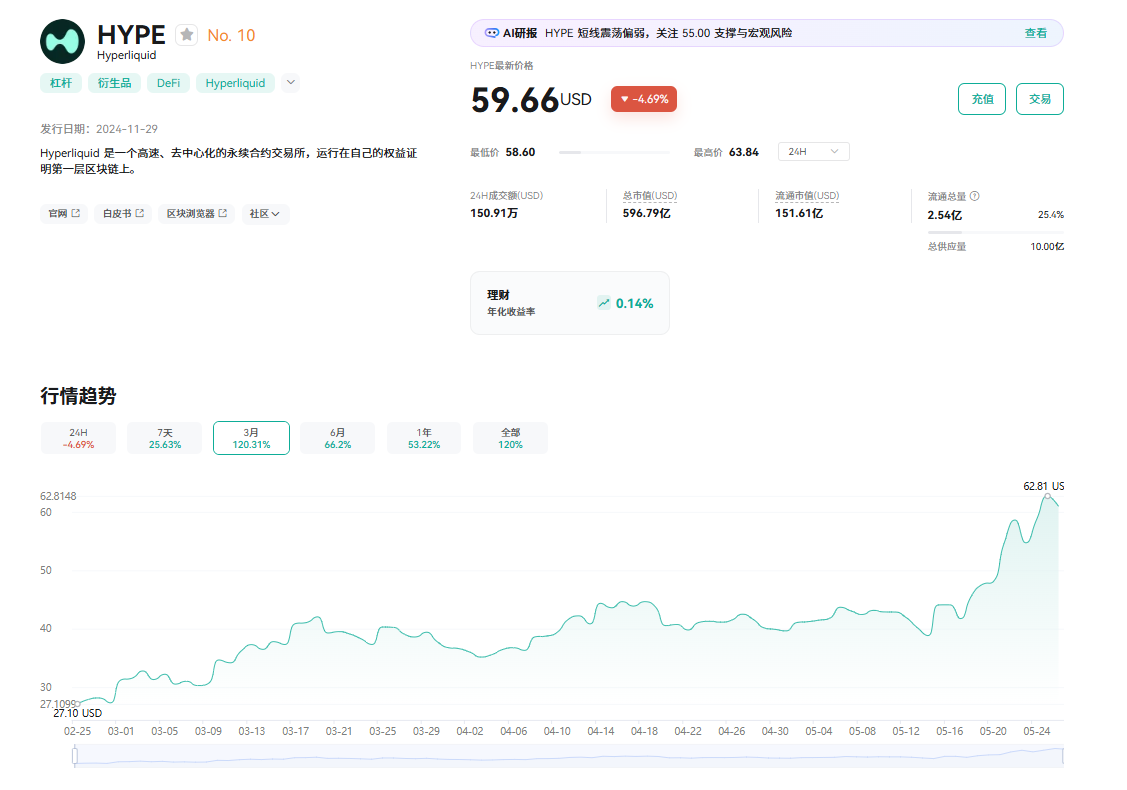Click the 62.81 peak marker on chart
1127x790 pixels.
click(1048, 496)
